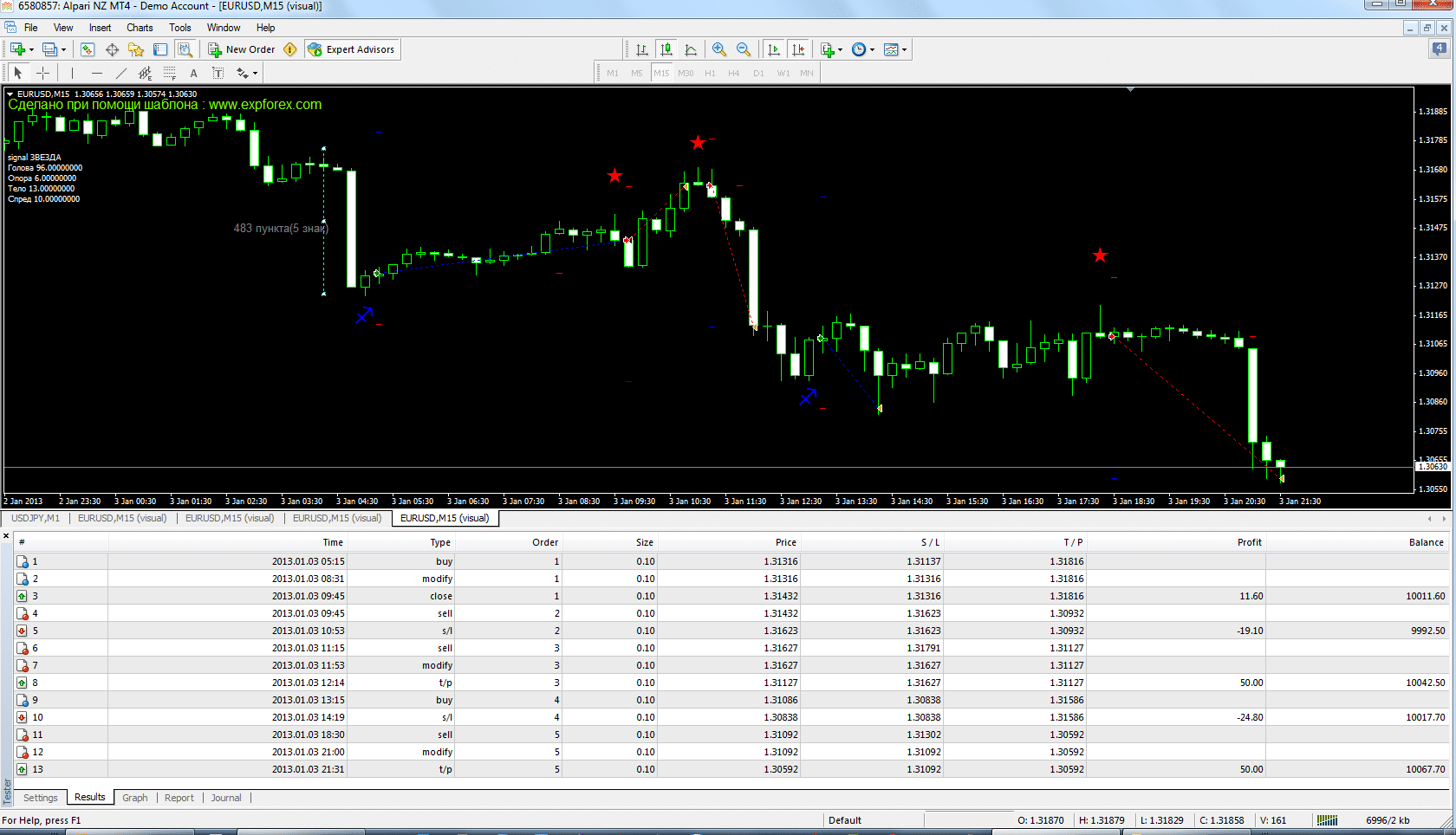The height and width of the screenshot is (835, 1456).
Task: Select the Vertical Line drawing tool
Action: [x=72, y=73]
